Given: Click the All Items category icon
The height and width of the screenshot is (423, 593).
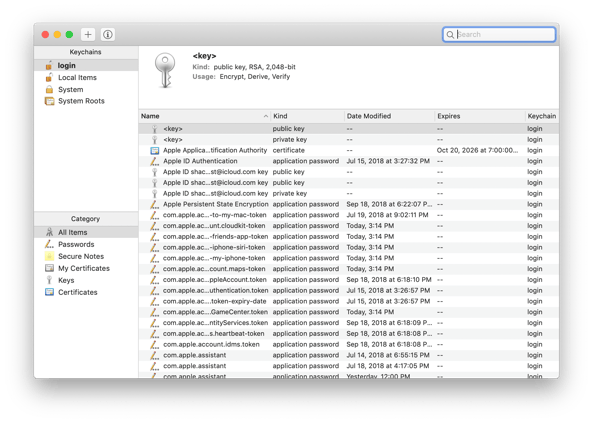Looking at the screenshot, I should (49, 232).
